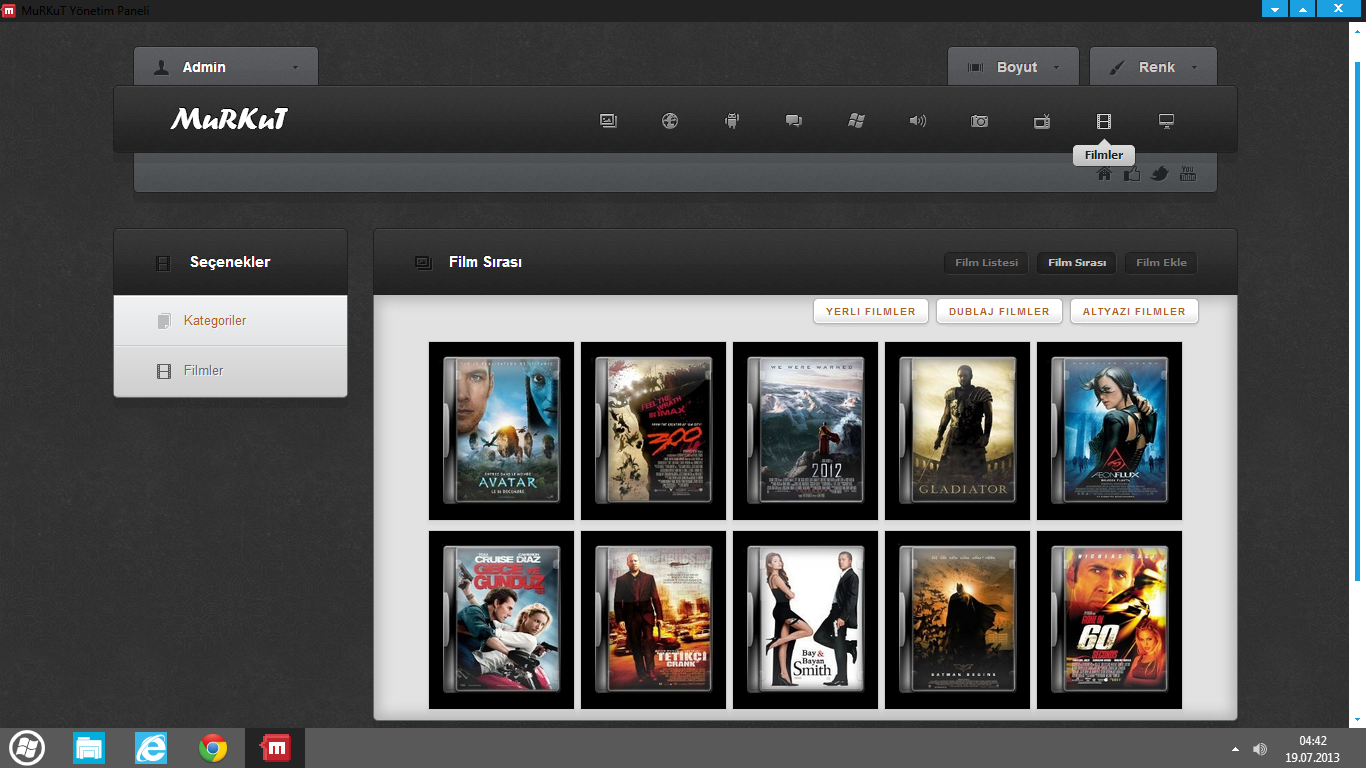Click the system tray volume icon
The height and width of the screenshot is (768, 1366).
(1260, 749)
